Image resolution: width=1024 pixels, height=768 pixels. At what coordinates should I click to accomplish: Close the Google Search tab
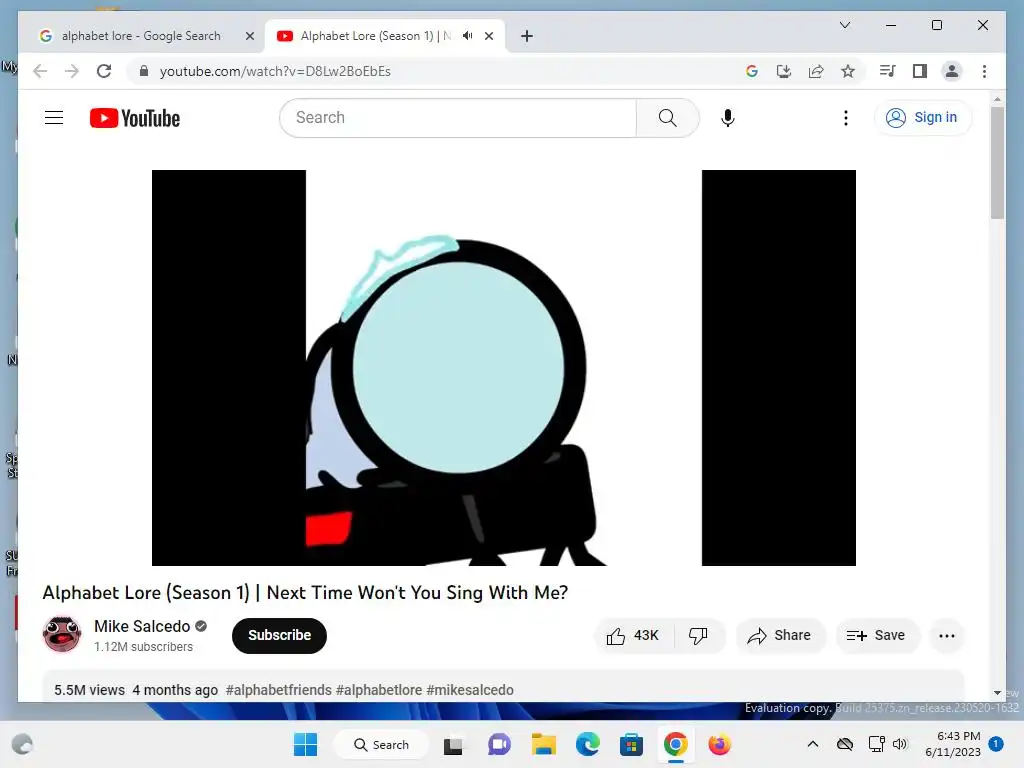[x=249, y=36]
